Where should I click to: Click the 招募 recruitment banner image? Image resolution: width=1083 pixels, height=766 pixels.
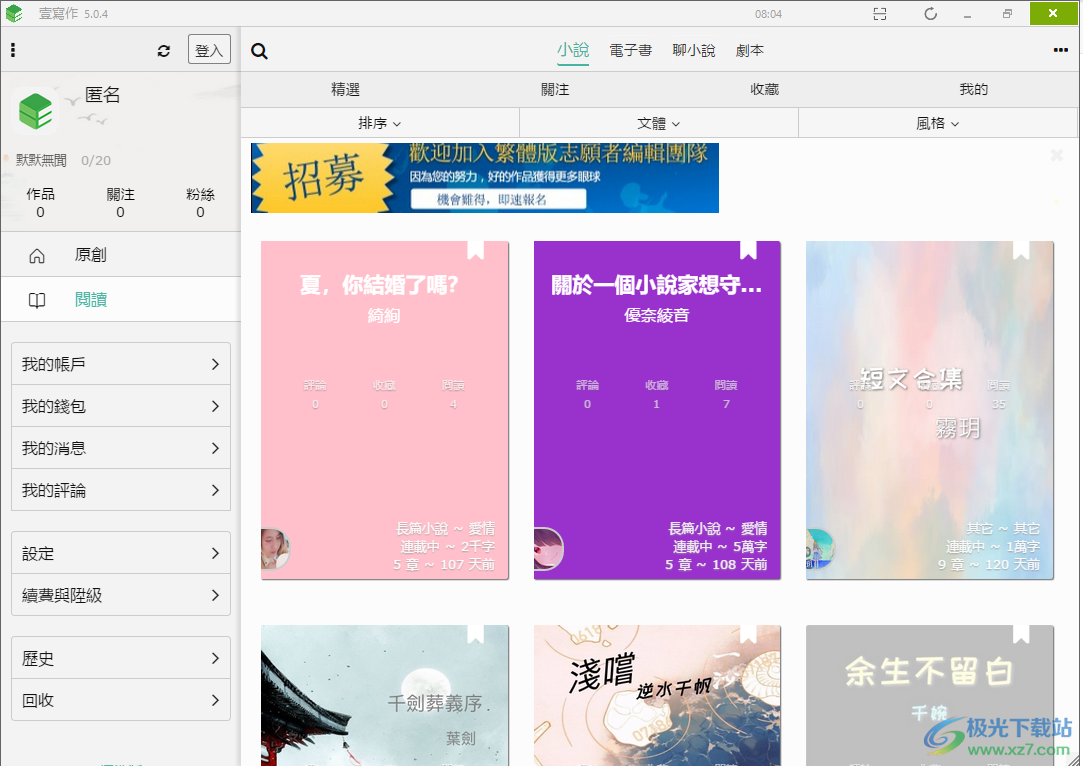(x=485, y=178)
